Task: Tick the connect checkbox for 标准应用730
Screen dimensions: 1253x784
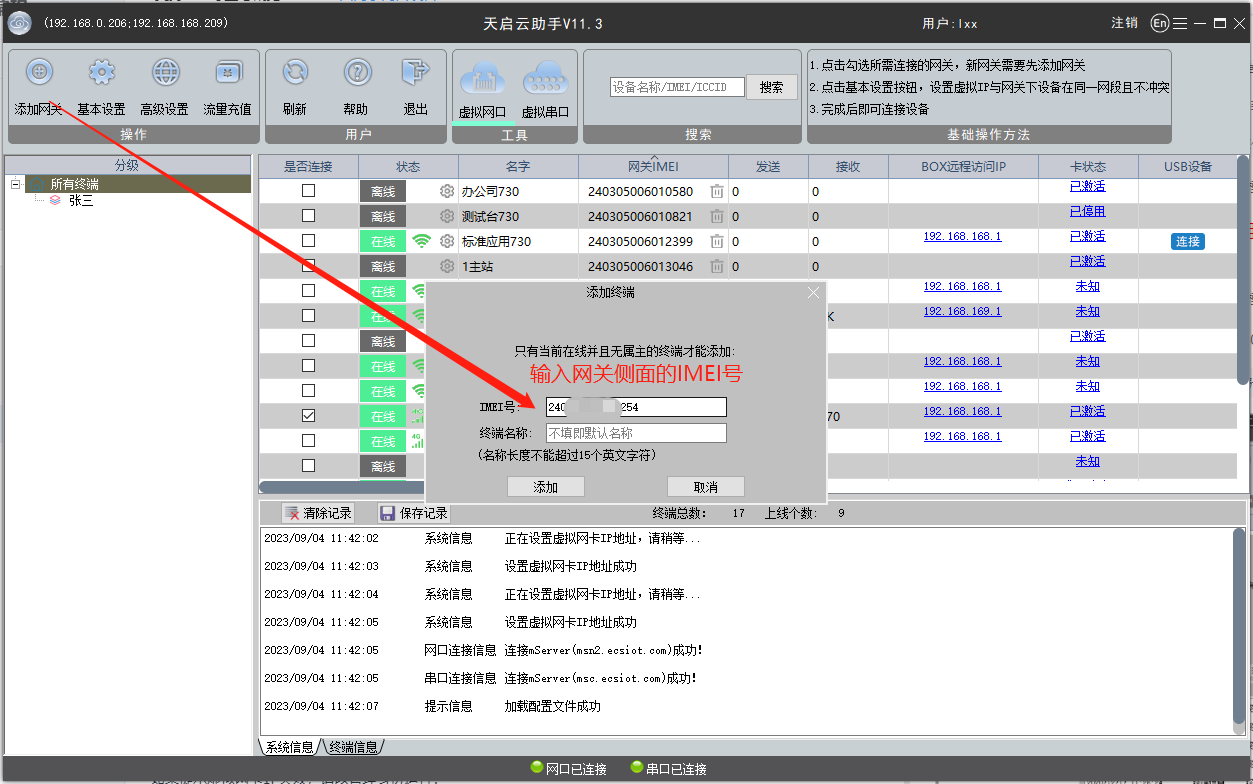Action: point(308,240)
